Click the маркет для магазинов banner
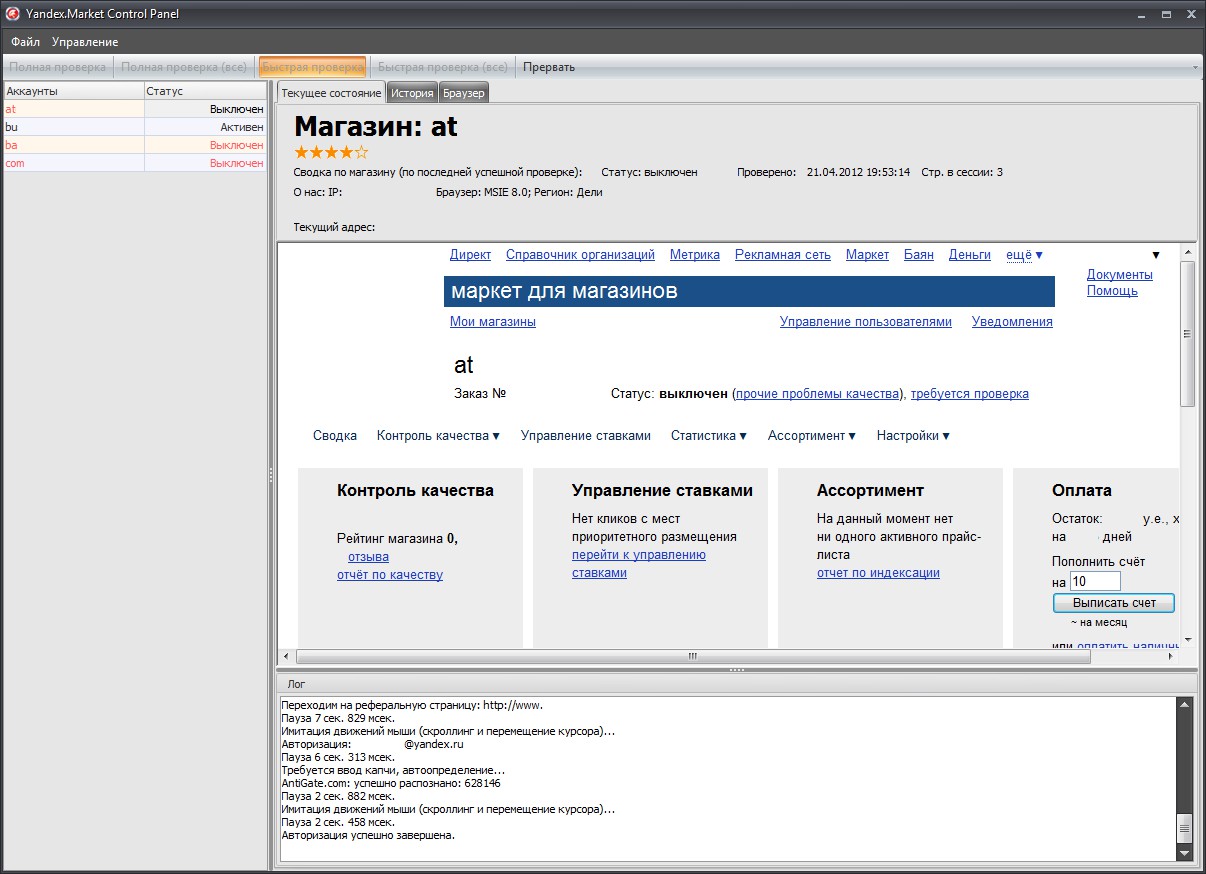This screenshot has width=1206, height=874. coord(749,291)
